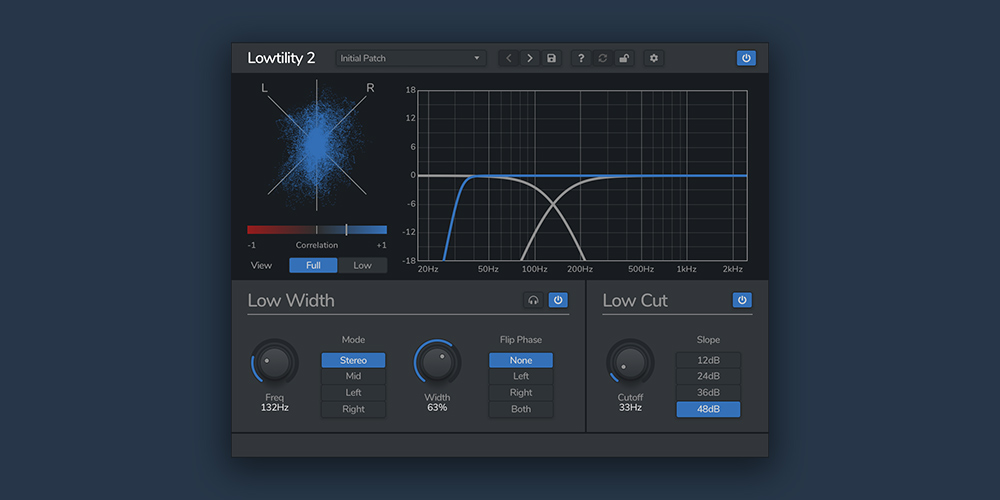Toggle the main plugin power button

pyautogui.click(x=746, y=58)
